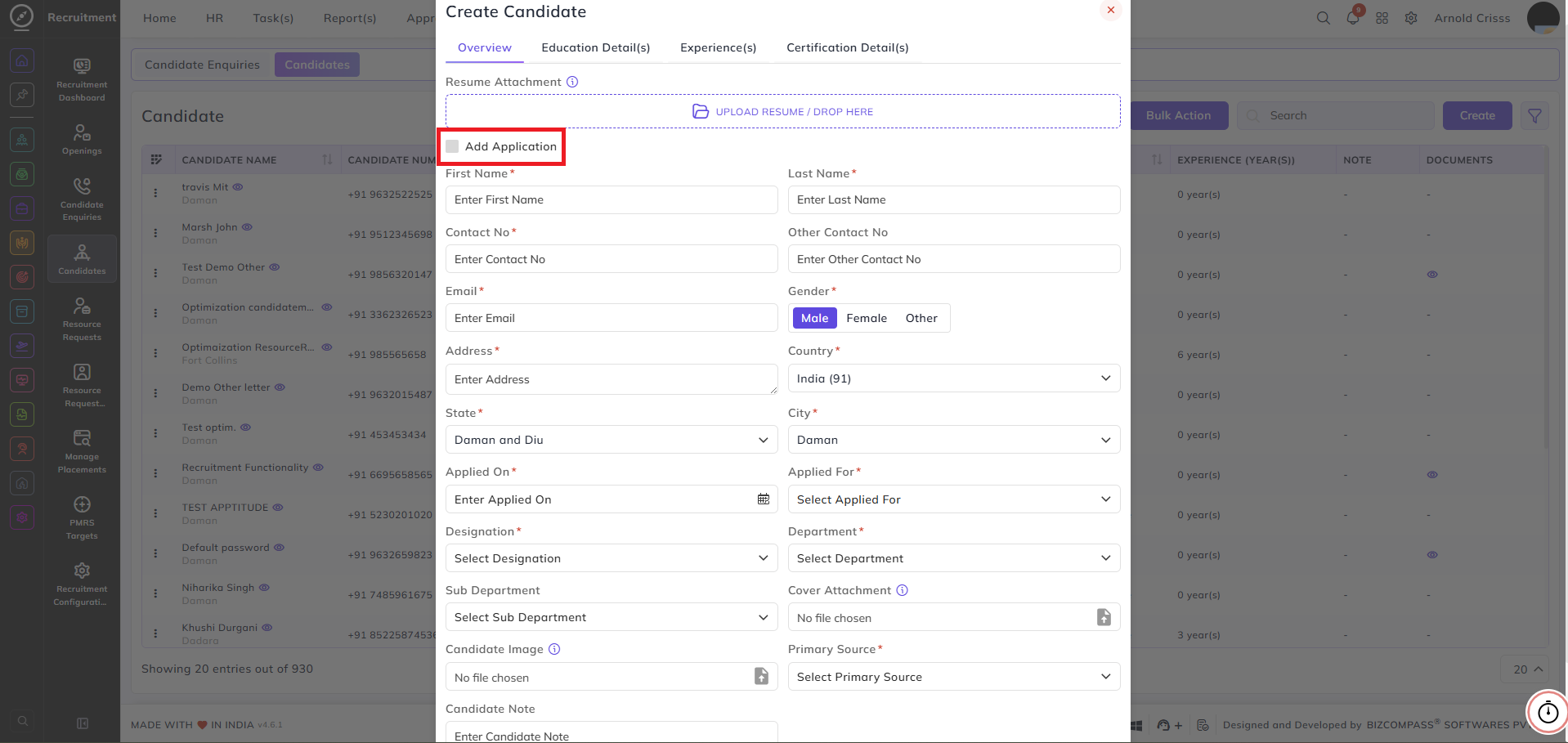
Task: Open Task(s) menu
Action: click(273, 18)
